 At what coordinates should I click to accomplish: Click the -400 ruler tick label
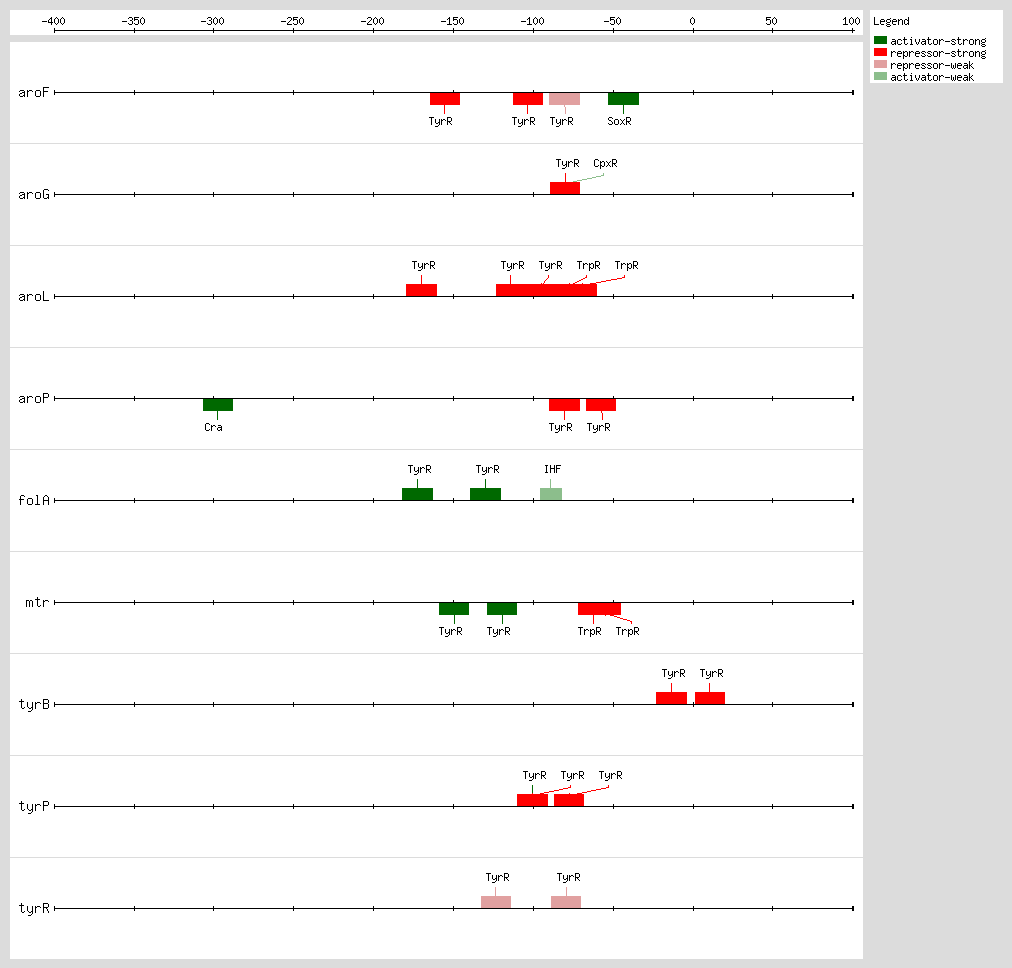tap(54, 21)
